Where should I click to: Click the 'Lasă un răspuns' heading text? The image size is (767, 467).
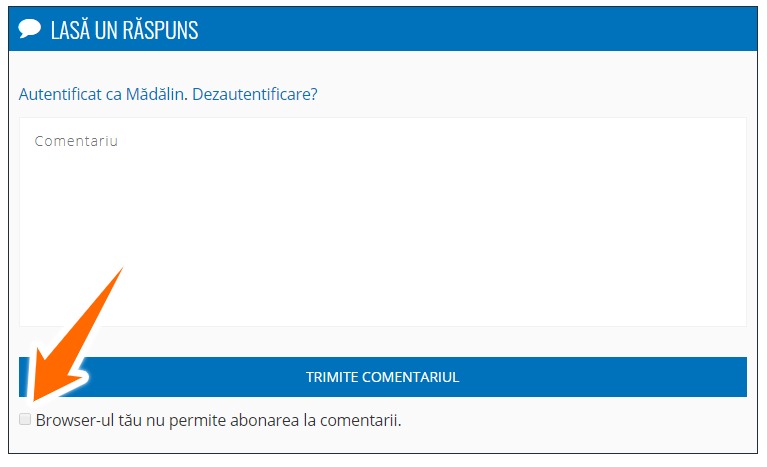[125, 29]
